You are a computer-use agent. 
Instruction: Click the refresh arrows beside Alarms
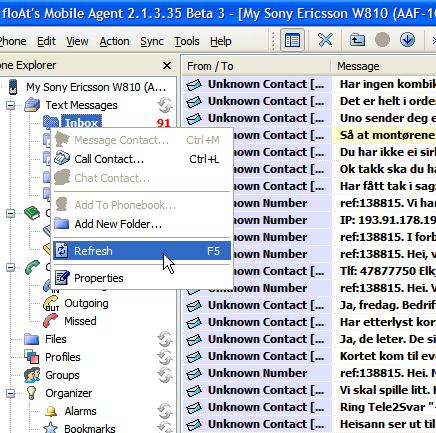(165, 411)
